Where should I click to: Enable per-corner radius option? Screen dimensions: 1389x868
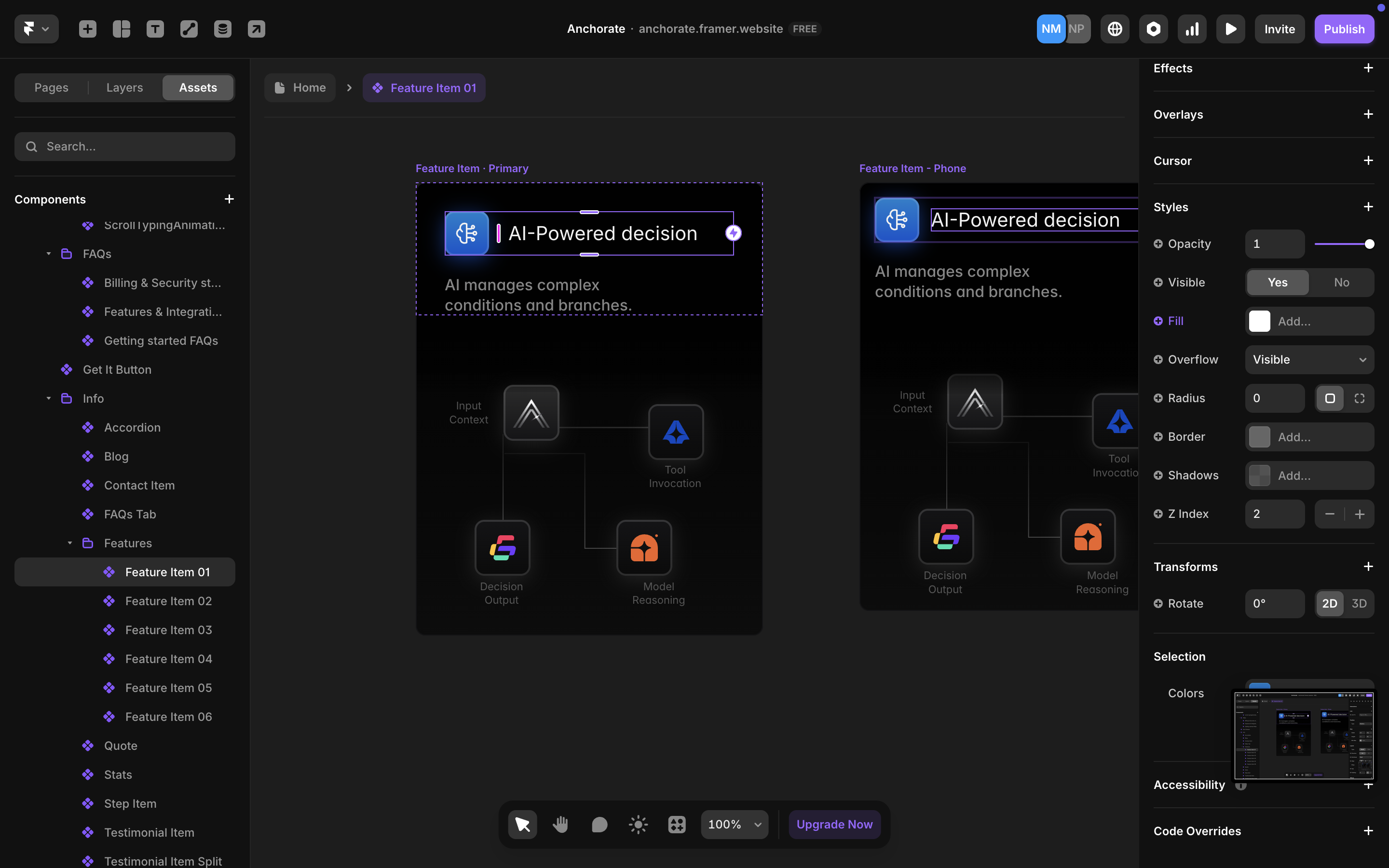pyautogui.click(x=1359, y=398)
